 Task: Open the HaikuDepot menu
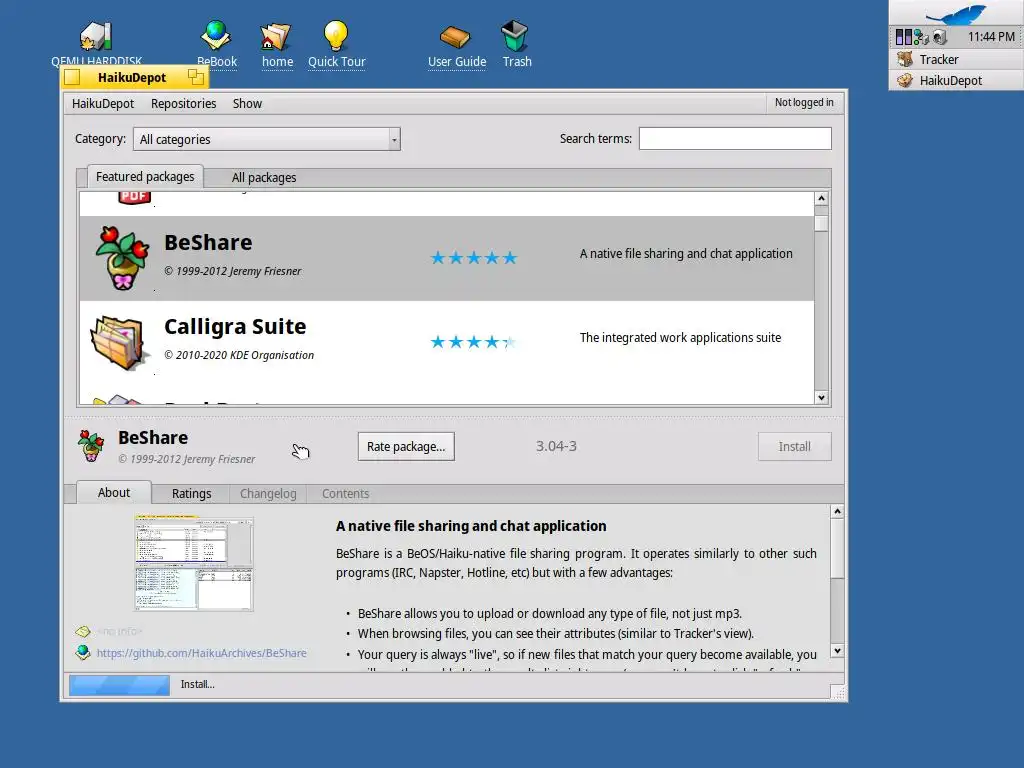(x=103, y=104)
